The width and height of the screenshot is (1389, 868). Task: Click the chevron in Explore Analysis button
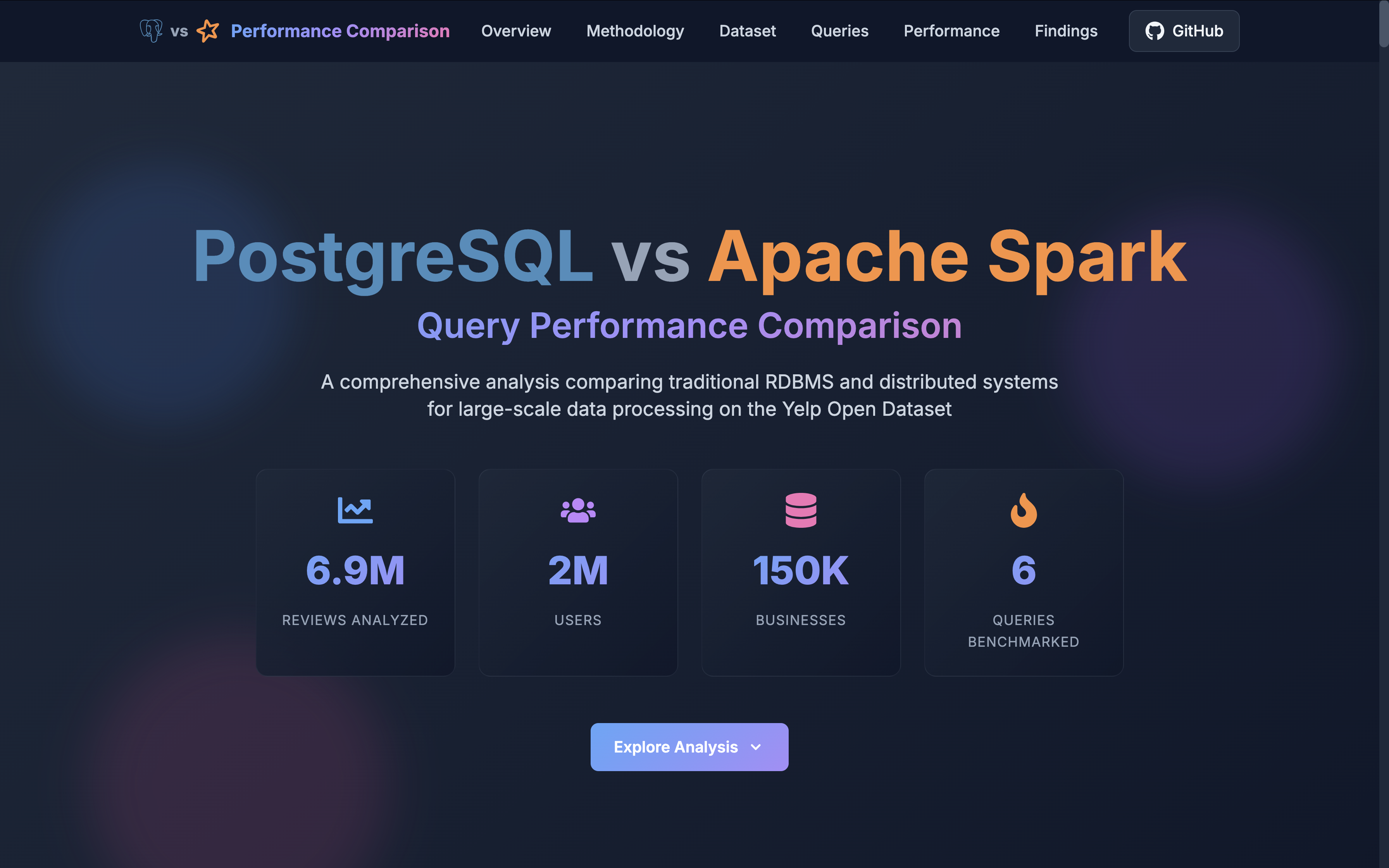click(x=756, y=747)
